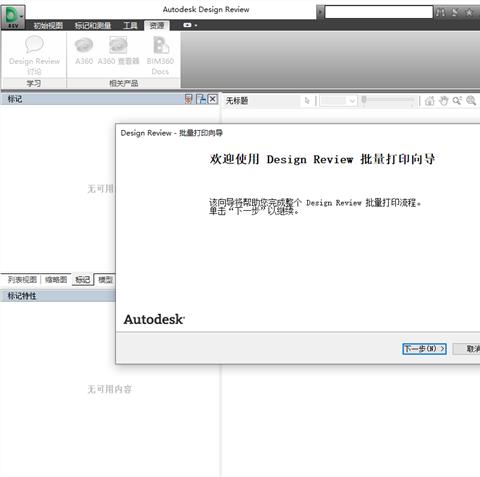Screen dimensions: 480x477
Task: Select the 模型 panel tab
Action: [x=105, y=279]
